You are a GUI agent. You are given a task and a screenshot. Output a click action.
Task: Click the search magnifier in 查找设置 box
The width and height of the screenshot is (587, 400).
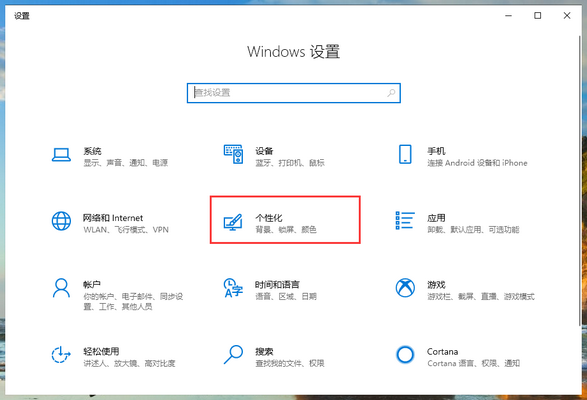click(x=391, y=93)
